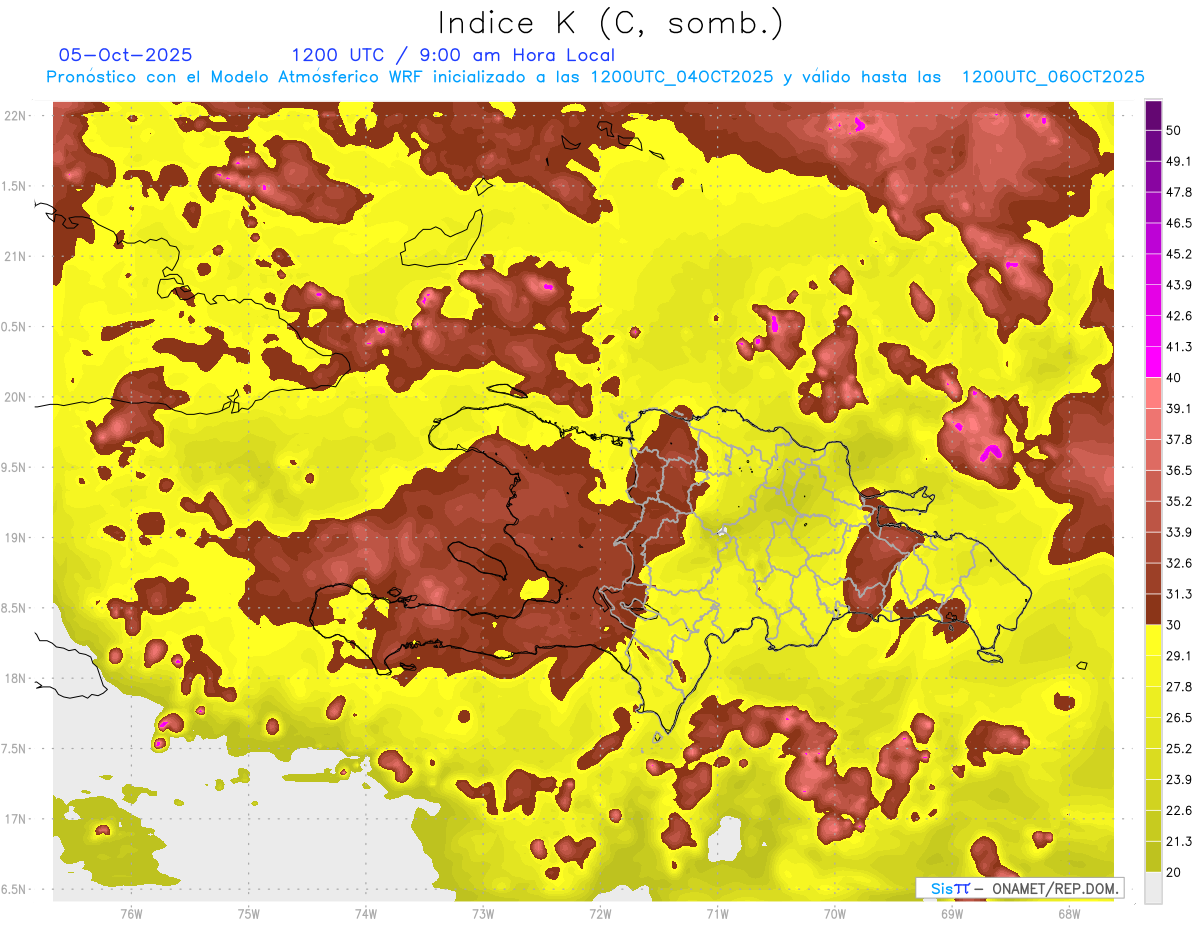Select colorbar label '26.5'
The height and width of the screenshot is (927, 1200).
pos(1178,718)
